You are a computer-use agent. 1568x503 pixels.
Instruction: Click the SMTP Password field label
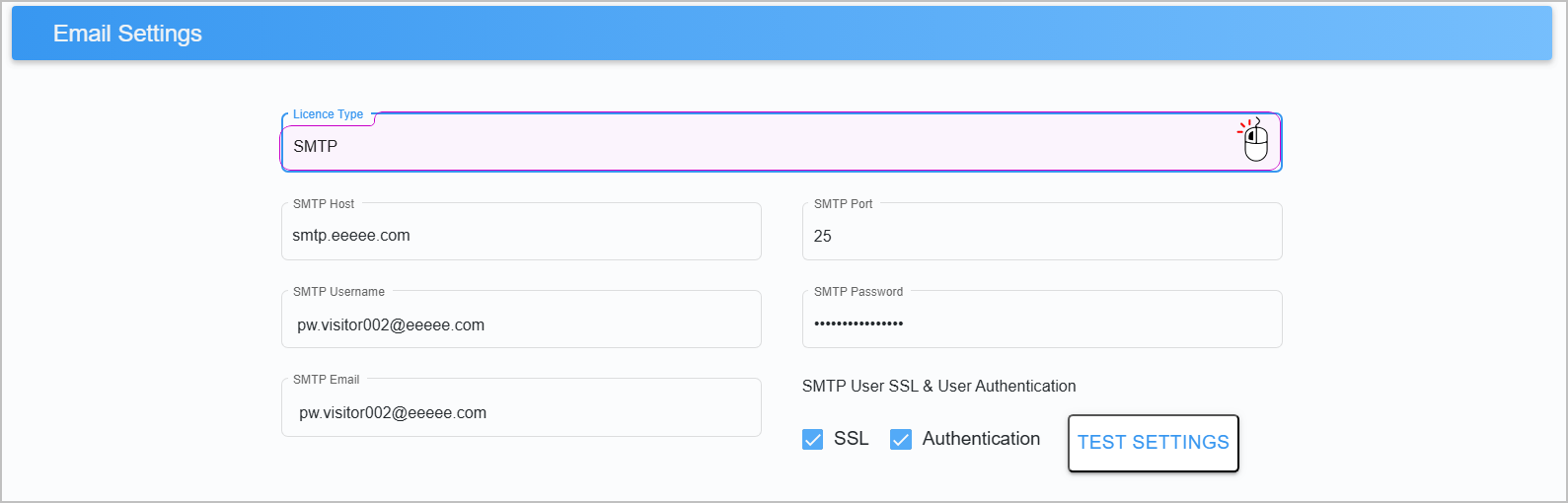click(x=859, y=292)
